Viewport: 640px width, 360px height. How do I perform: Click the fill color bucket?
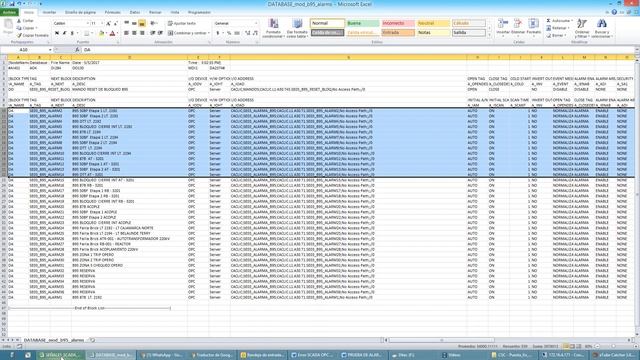point(101,33)
